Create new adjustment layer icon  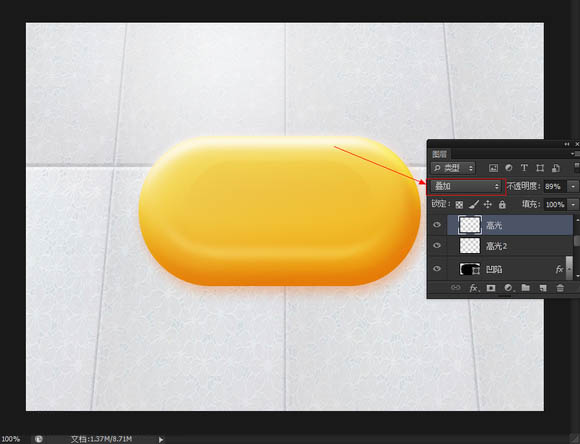[508, 287]
